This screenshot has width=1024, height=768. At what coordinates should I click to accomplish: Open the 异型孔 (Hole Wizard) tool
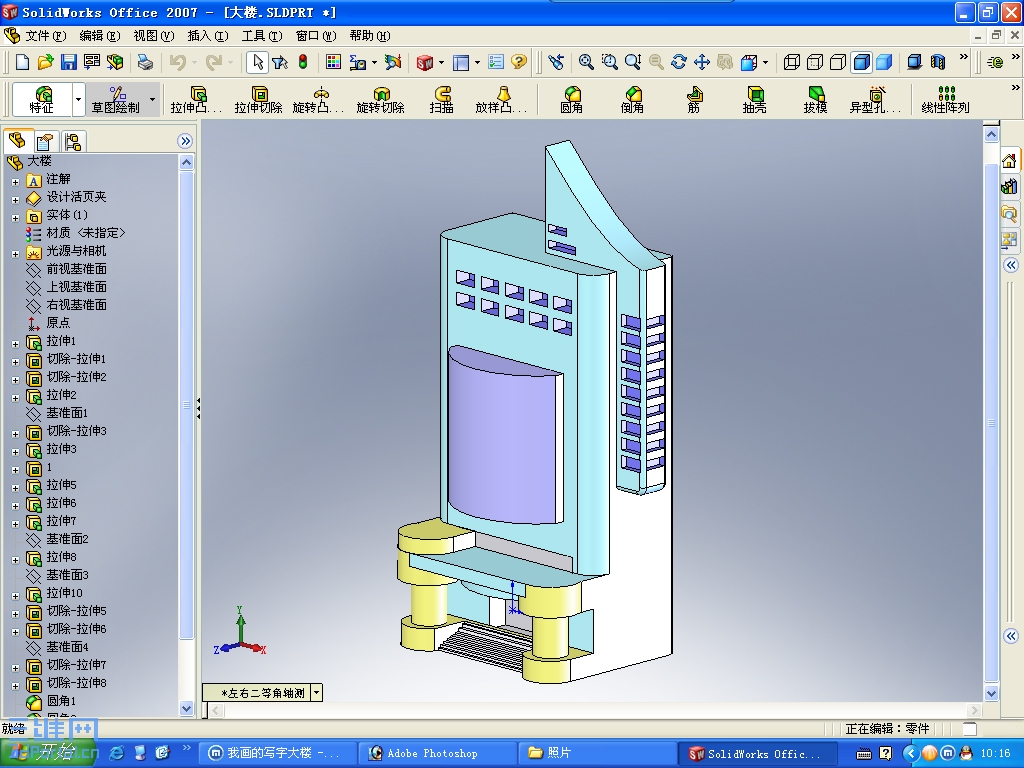[x=875, y=100]
